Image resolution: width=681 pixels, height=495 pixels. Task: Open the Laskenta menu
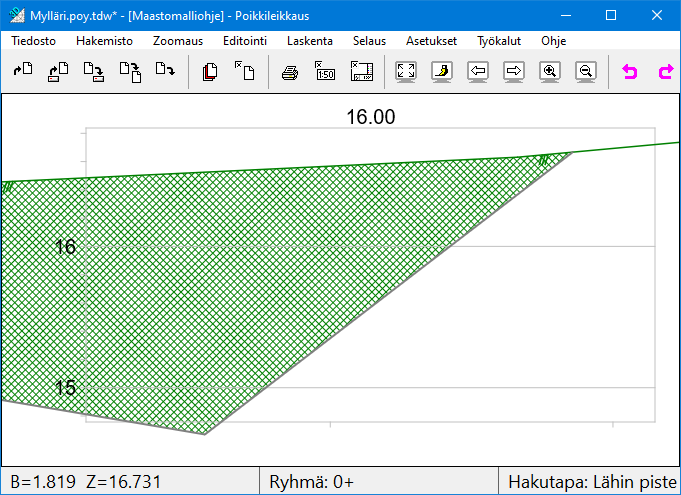310,41
